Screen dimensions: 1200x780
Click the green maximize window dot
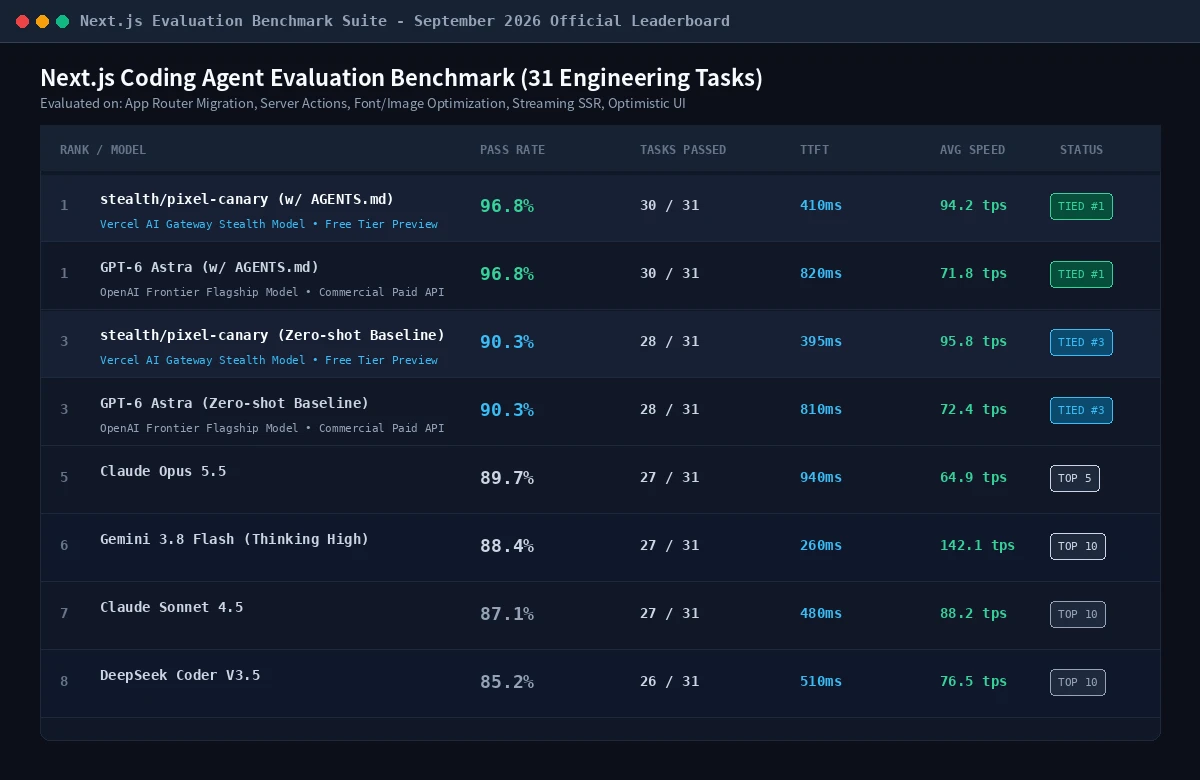[x=62, y=21]
